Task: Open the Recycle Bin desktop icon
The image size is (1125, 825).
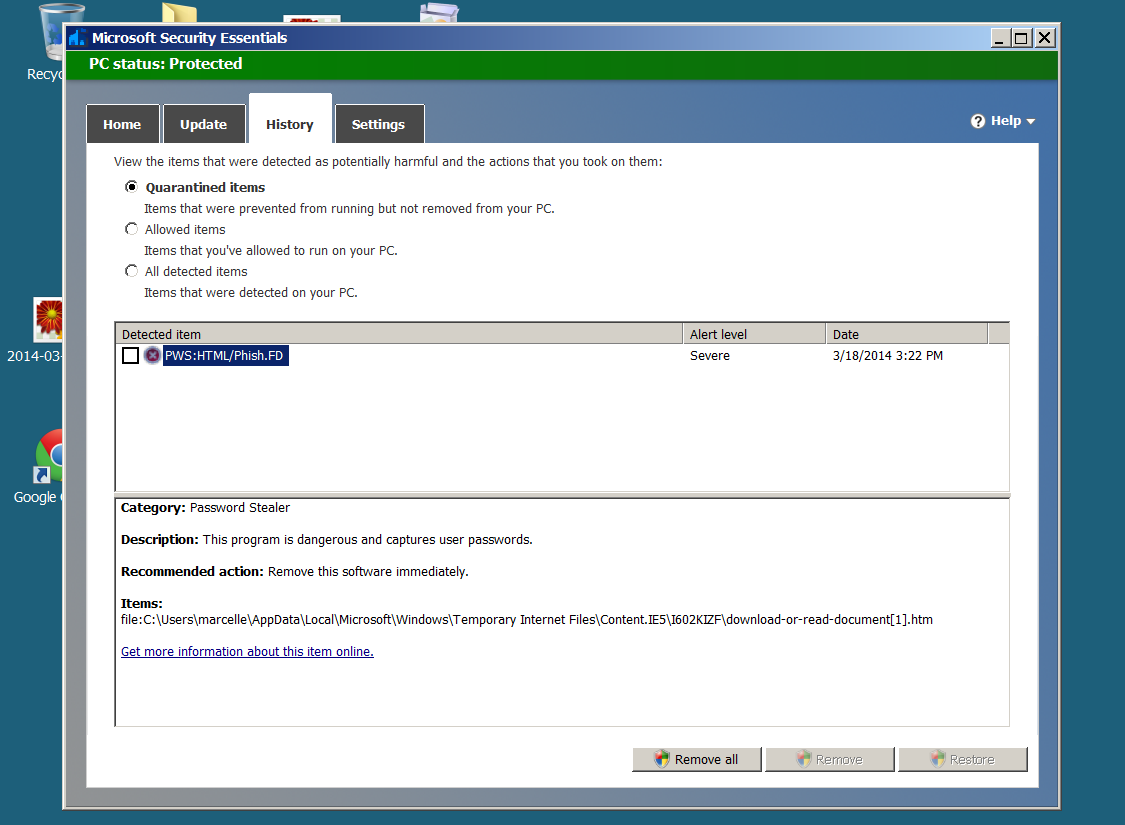Action: point(52,43)
